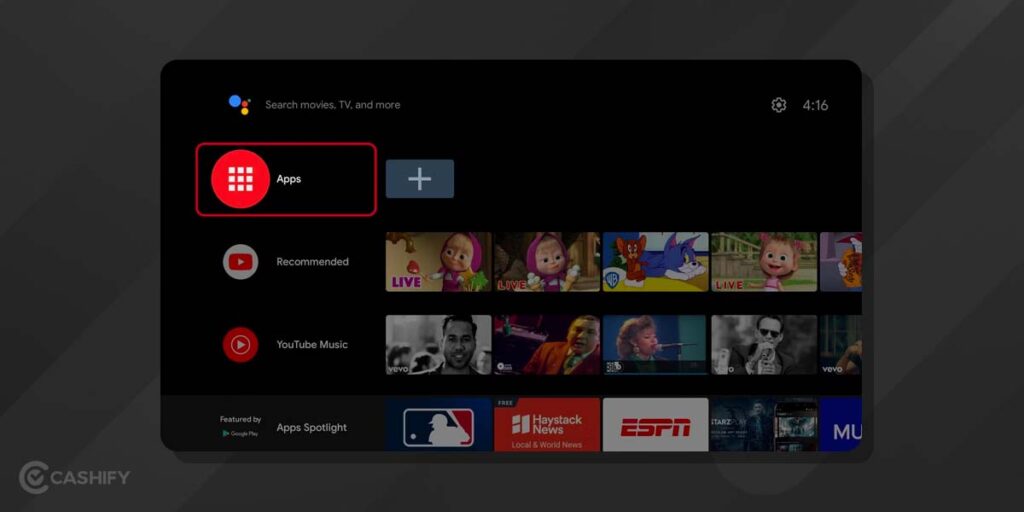The width and height of the screenshot is (1024, 512).
Task: Click the Google Assistant icon
Action: pyautogui.click(x=239, y=104)
